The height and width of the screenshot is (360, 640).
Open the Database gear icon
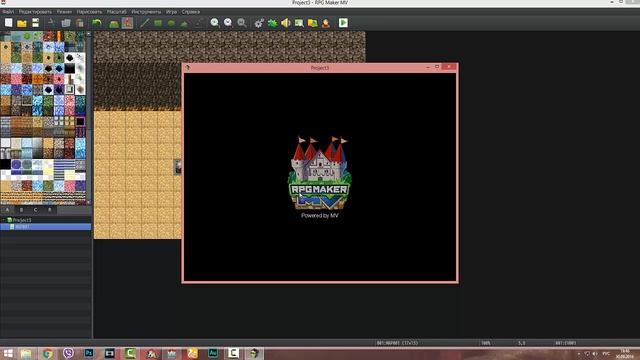click(x=259, y=23)
